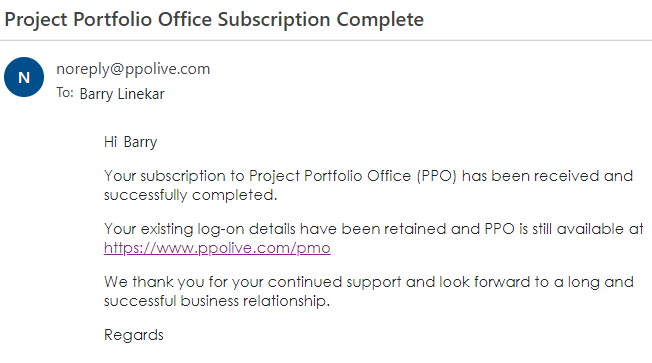Click recipient name Barry Linekar
The image size is (652, 363).
tap(122, 94)
